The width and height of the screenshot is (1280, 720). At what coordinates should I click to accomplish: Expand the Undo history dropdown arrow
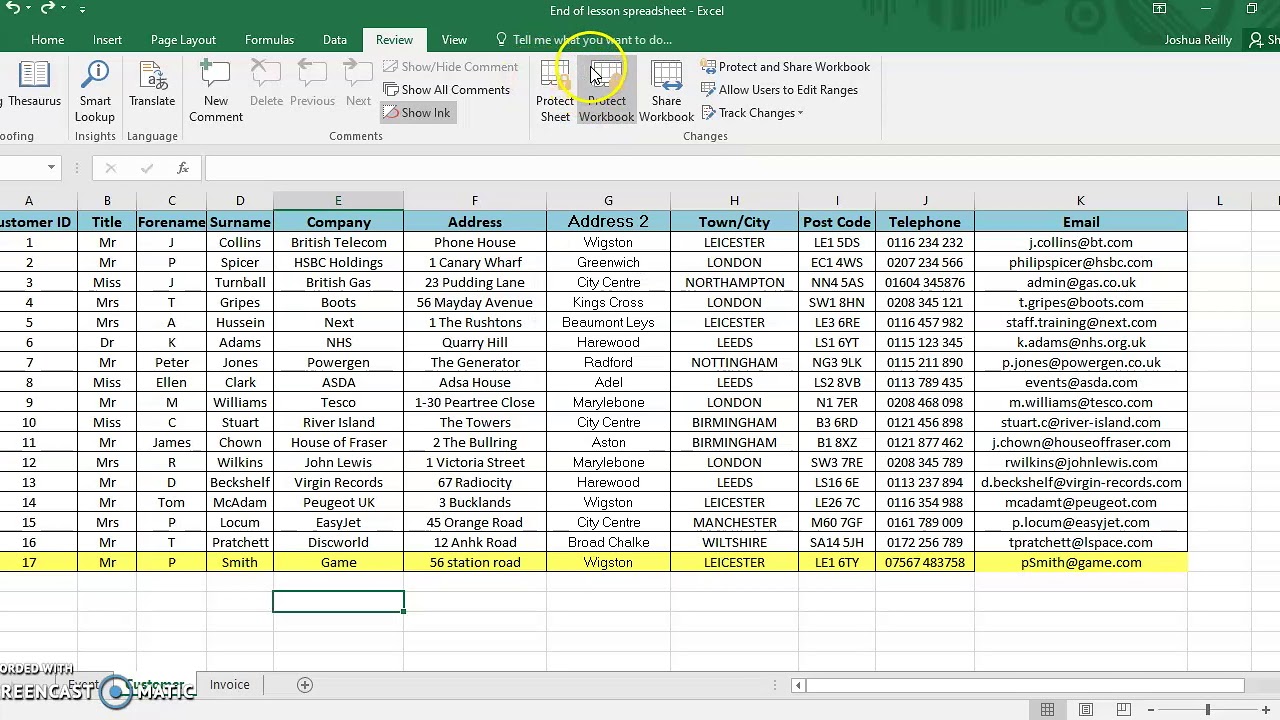pyautogui.click(x=27, y=9)
